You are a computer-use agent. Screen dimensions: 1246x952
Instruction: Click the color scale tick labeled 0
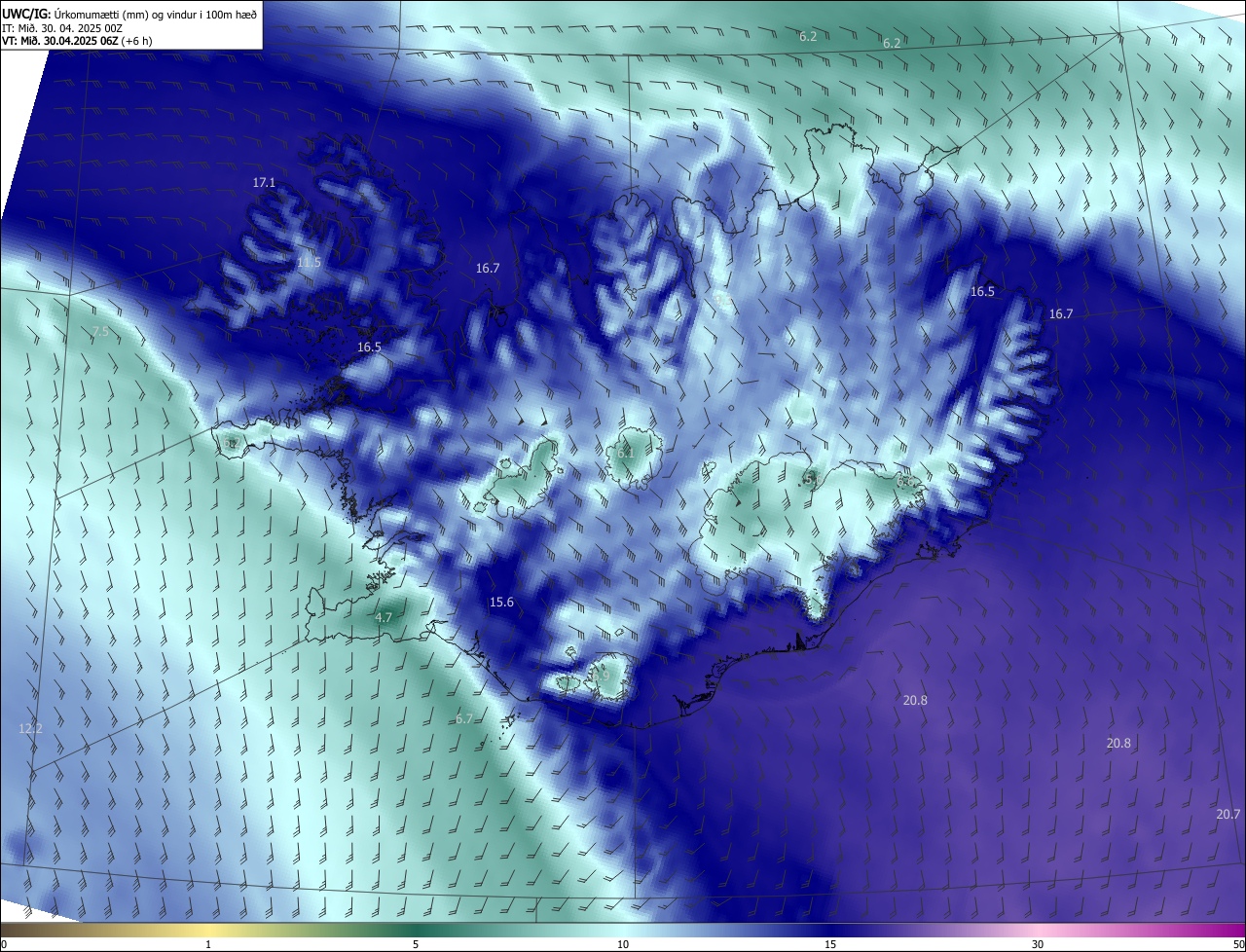4,944
